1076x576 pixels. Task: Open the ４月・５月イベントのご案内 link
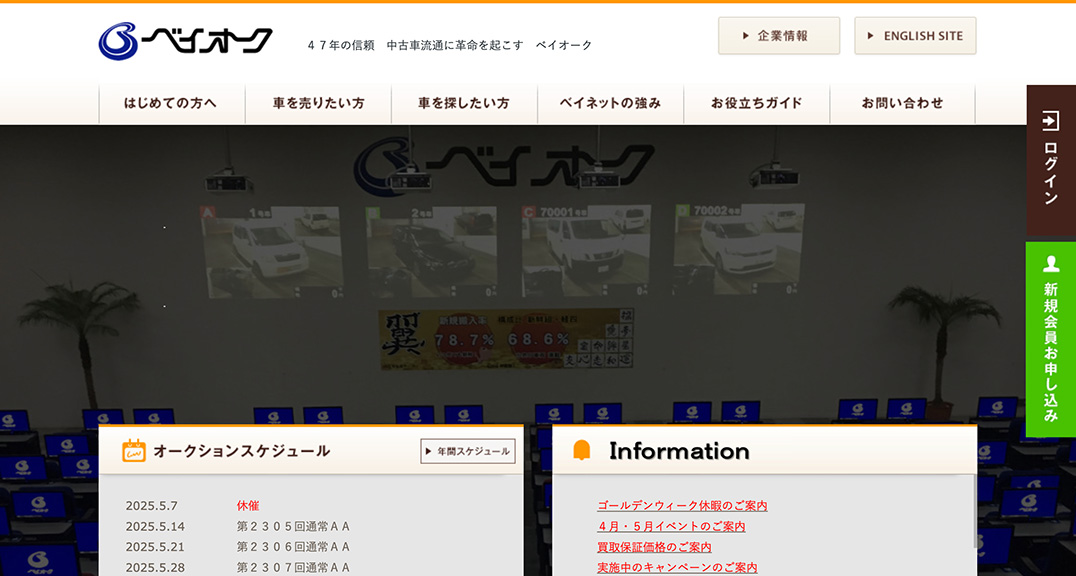pos(671,527)
